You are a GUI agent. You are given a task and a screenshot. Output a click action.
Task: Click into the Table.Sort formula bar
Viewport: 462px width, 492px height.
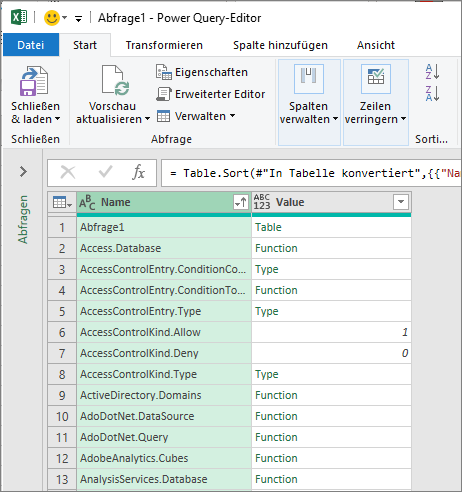pos(311,173)
